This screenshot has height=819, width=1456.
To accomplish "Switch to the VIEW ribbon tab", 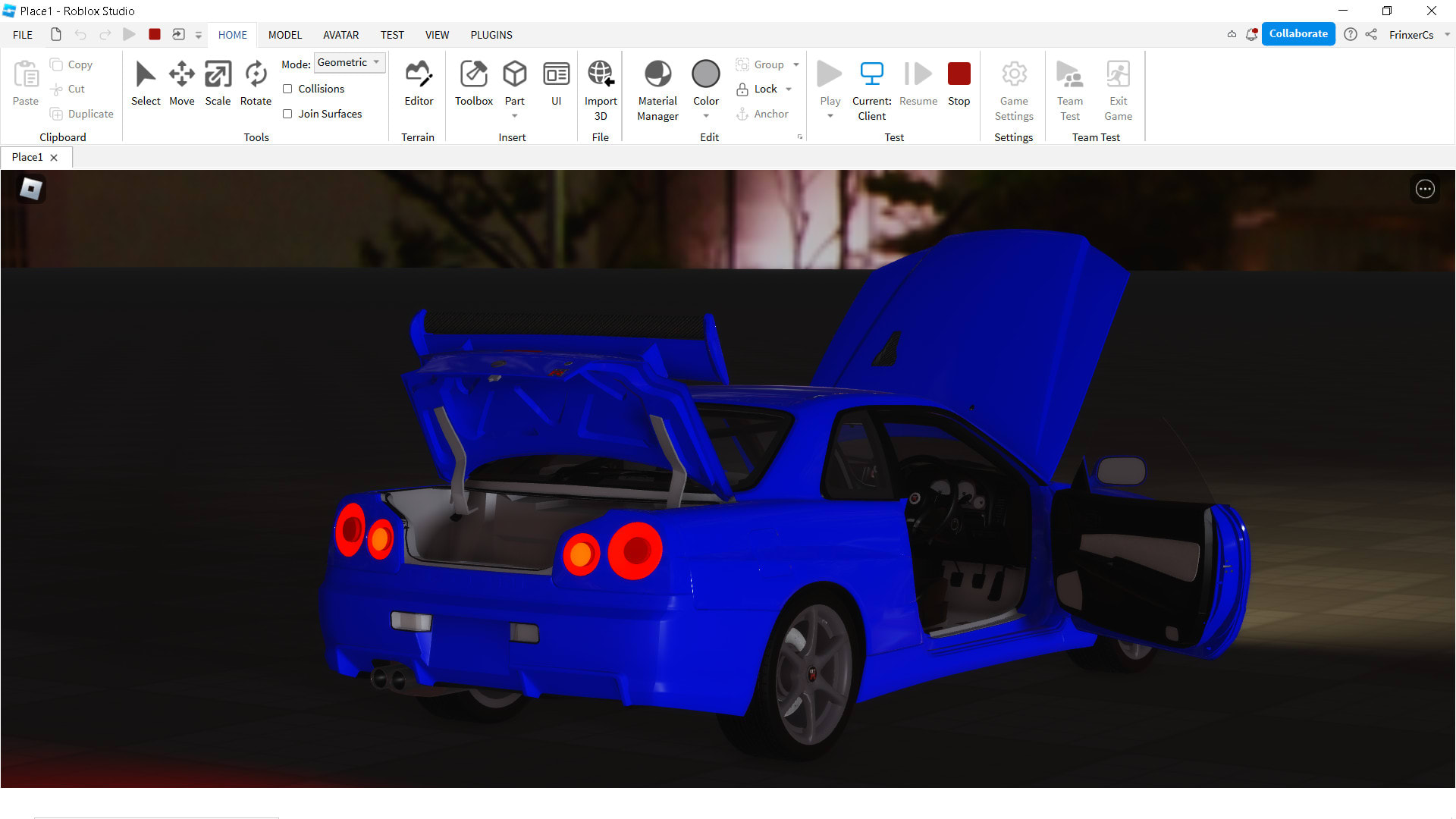I will coord(437,35).
